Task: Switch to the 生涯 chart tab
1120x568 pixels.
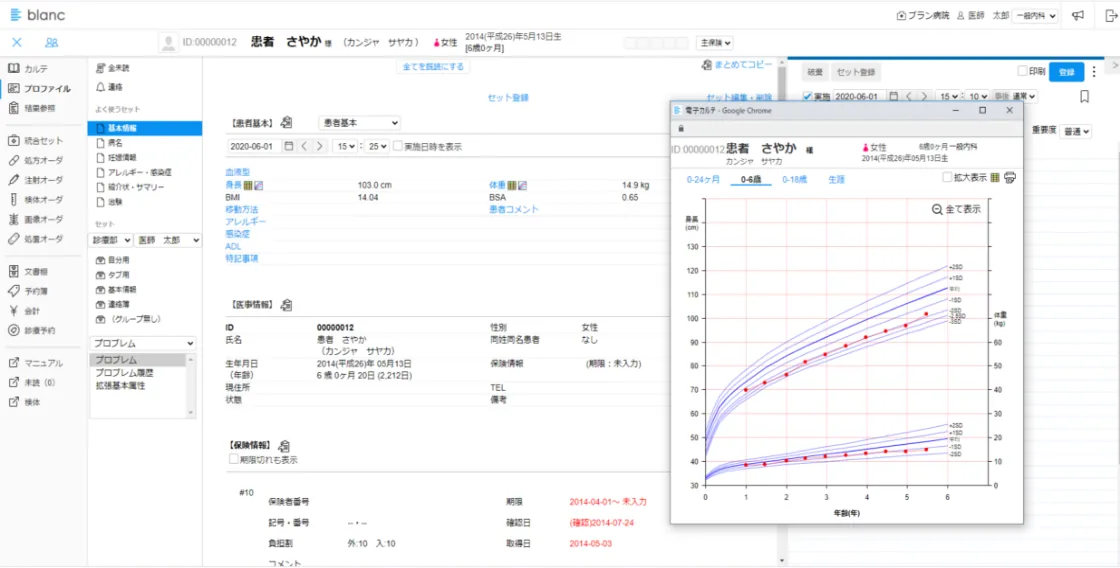Action: point(836,179)
